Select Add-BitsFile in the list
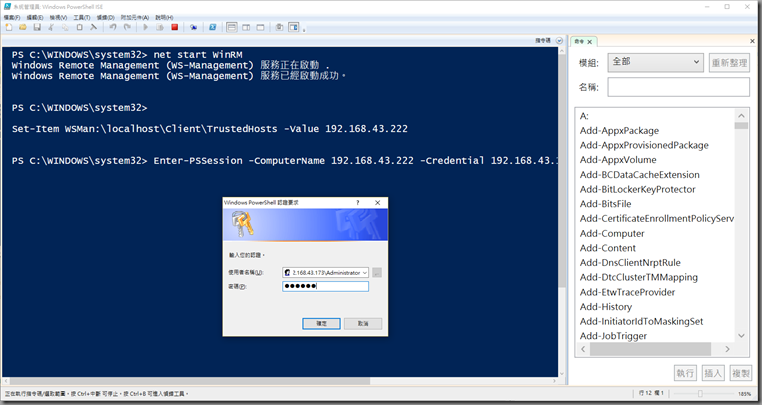 (606, 204)
